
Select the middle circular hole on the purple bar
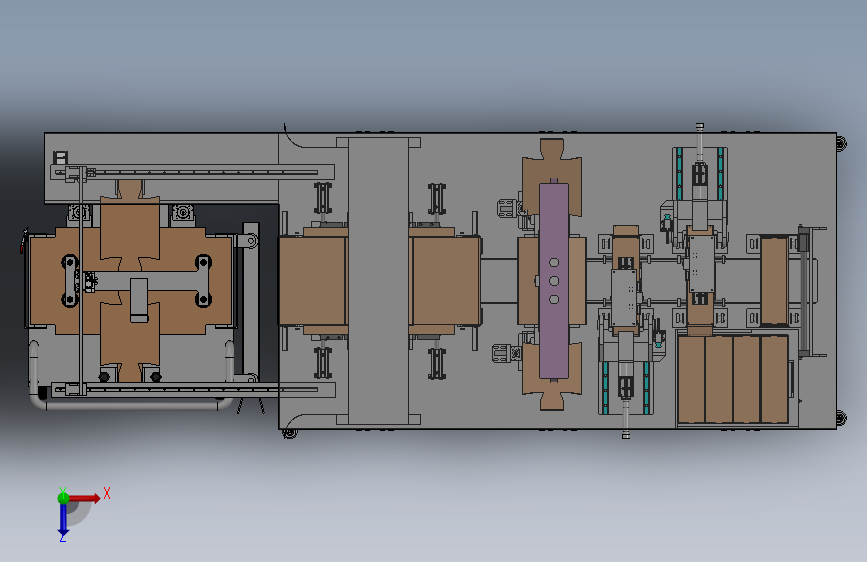coord(554,281)
